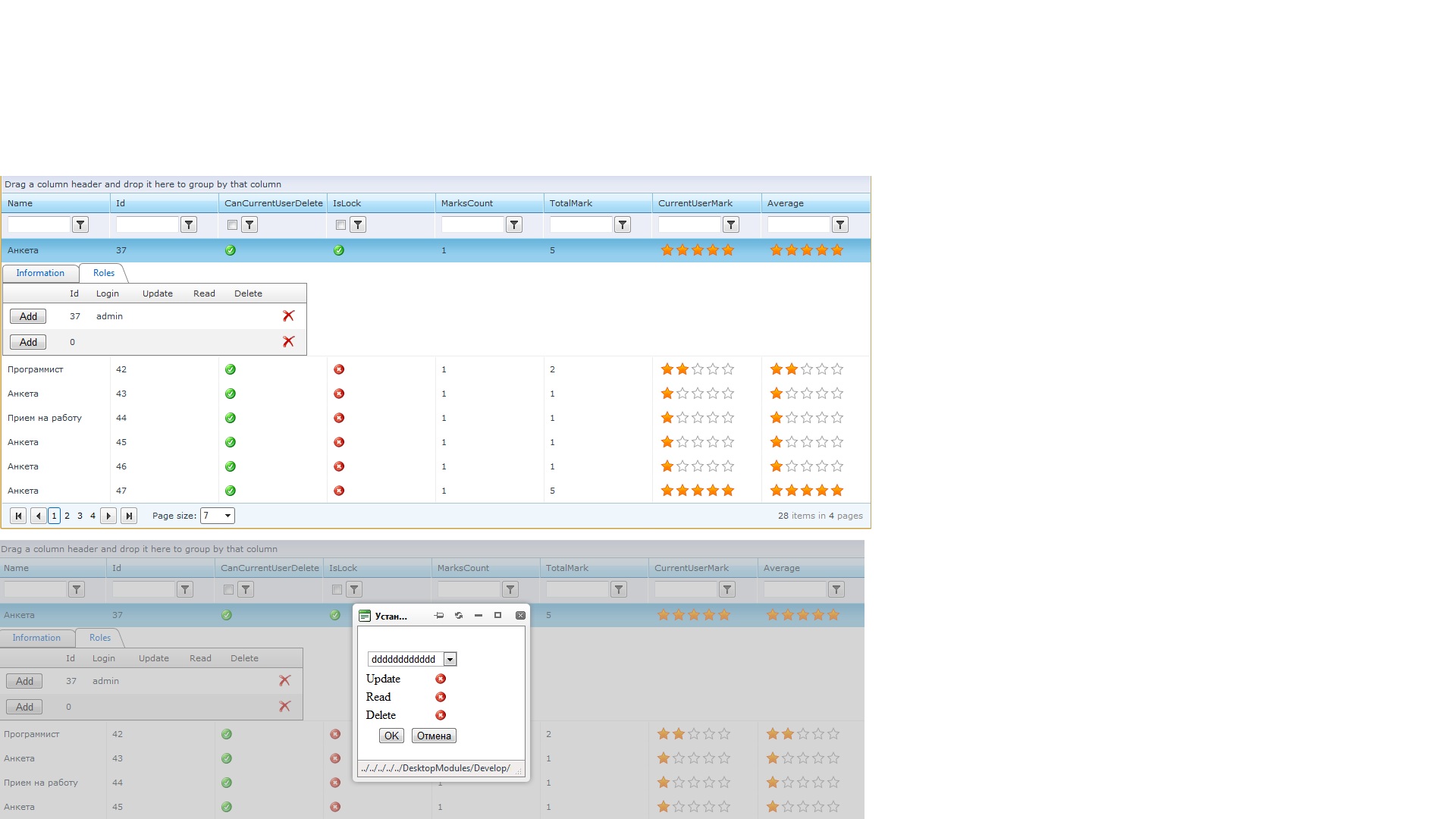Open the 'dddddddddddd' combo box dropdown

pyautogui.click(x=450, y=660)
